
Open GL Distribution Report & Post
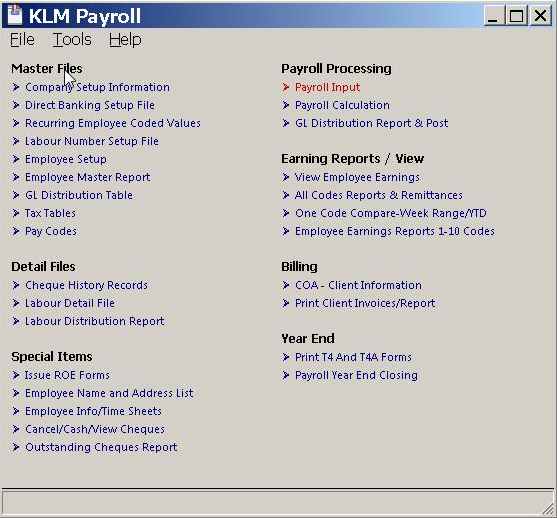click(x=372, y=123)
